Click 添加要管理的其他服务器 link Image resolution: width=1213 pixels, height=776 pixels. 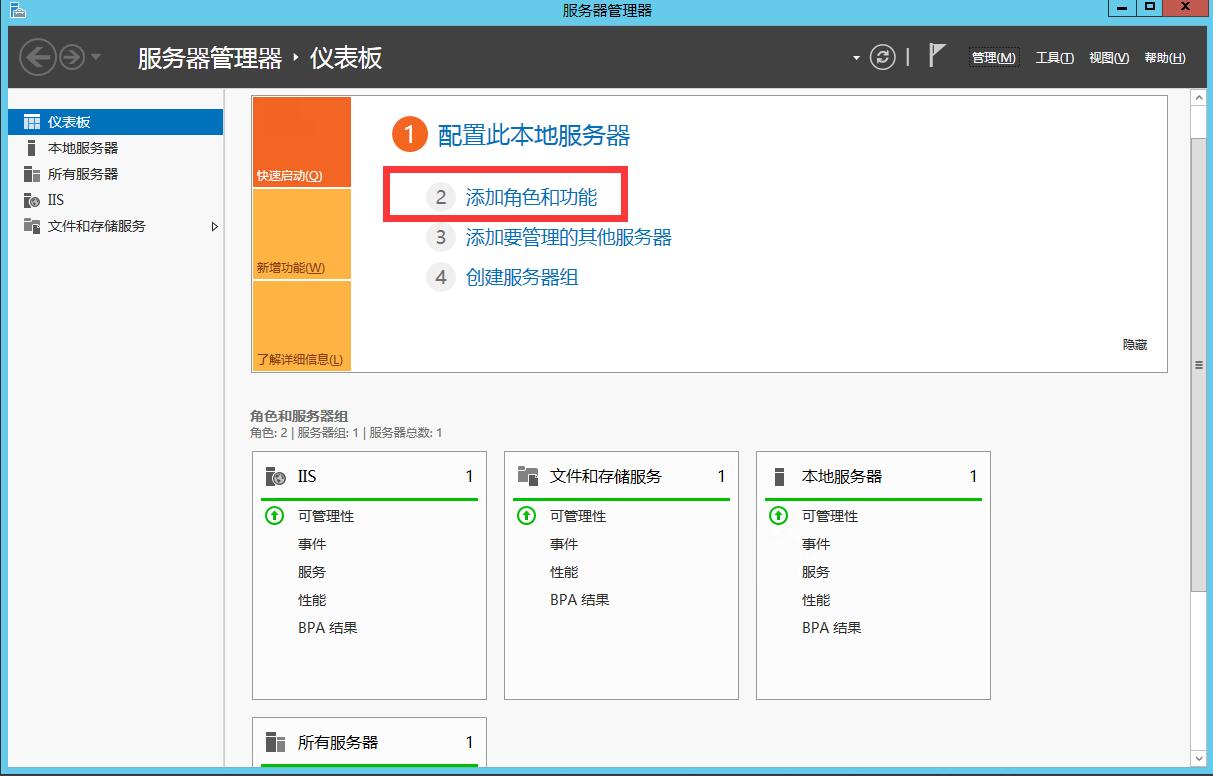[568, 237]
